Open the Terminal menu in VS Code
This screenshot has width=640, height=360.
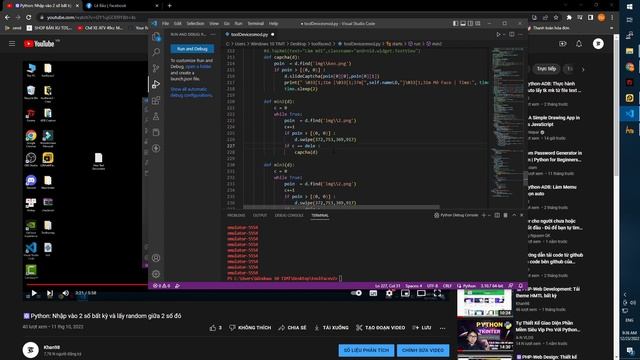coord(256,24)
